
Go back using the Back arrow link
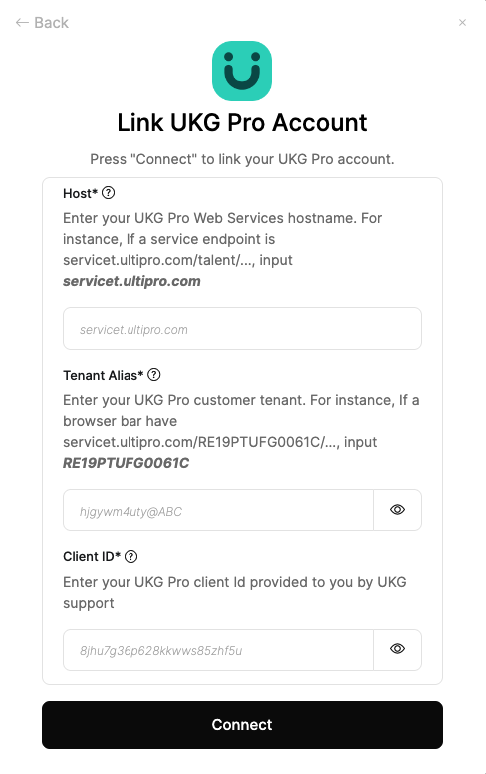[x=42, y=23]
